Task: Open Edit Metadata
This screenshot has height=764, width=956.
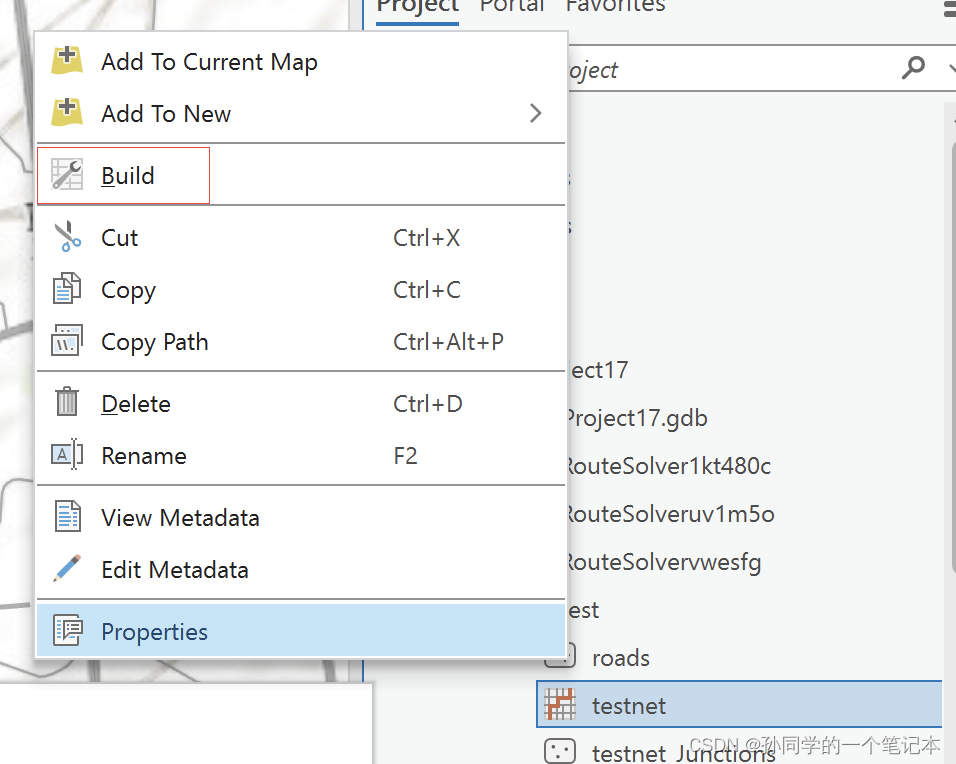Action: [x=301, y=569]
